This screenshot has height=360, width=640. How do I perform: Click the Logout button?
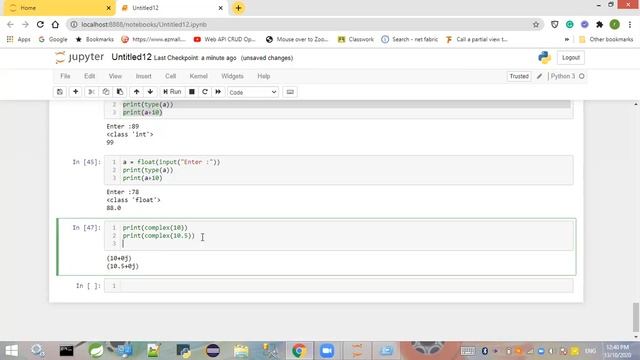(571, 58)
